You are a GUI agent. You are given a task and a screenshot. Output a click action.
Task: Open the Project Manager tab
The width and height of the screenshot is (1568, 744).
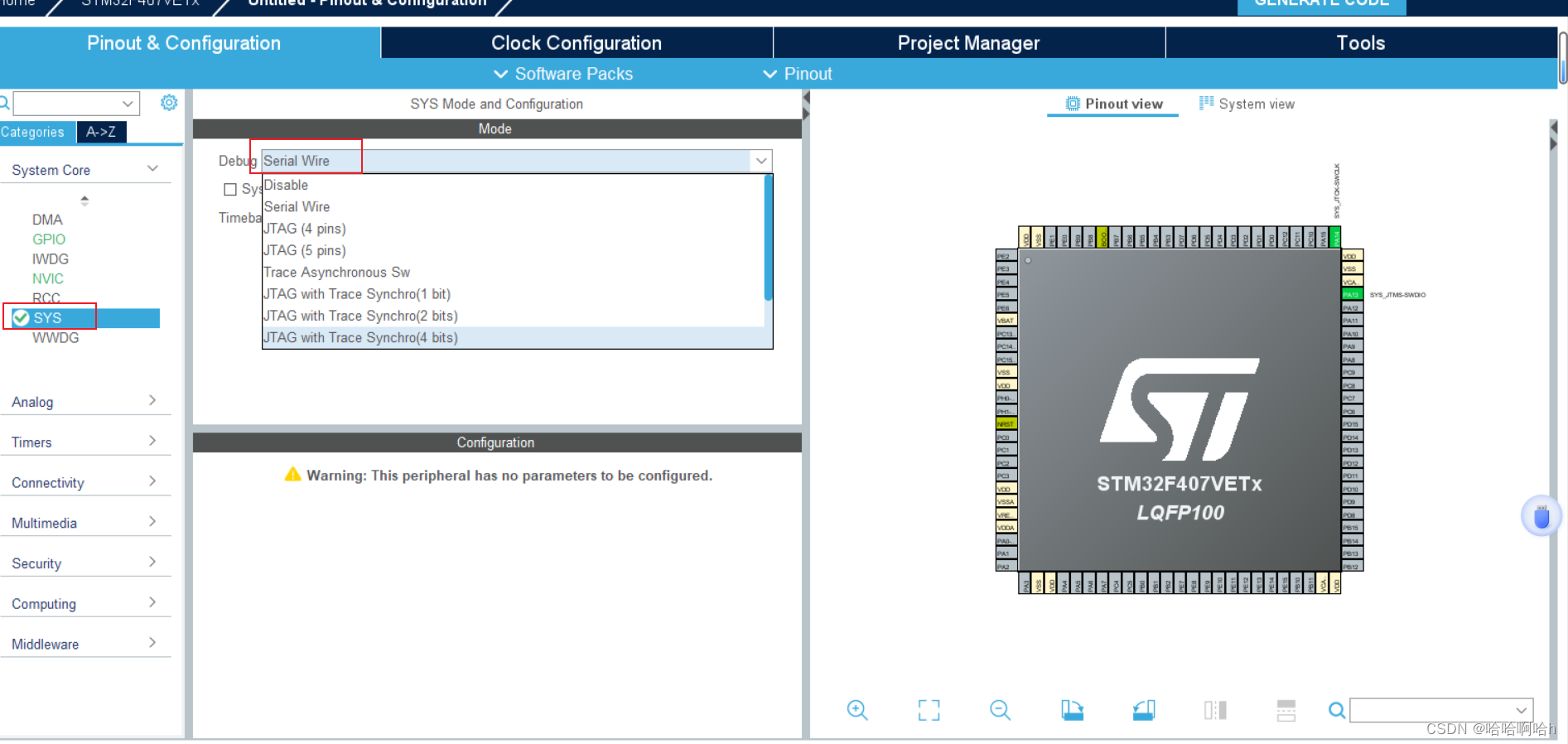pyautogui.click(x=968, y=43)
